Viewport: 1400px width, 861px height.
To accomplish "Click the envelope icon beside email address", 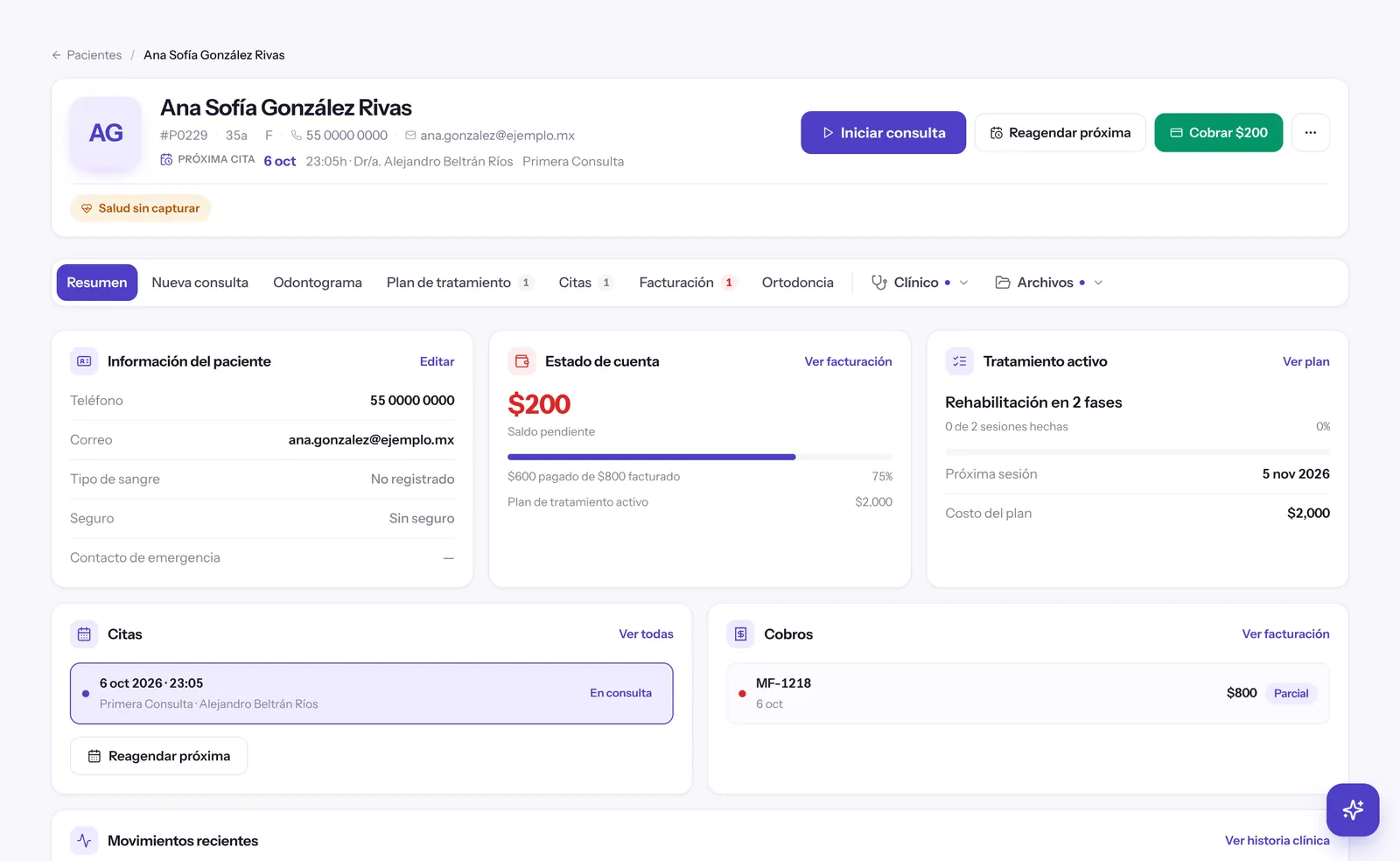I will tap(410, 136).
